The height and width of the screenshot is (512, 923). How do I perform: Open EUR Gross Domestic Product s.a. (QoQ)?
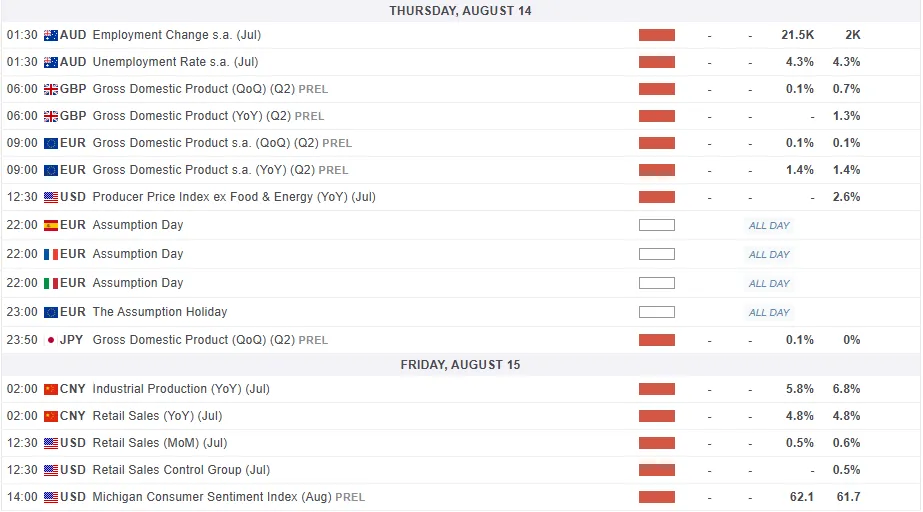[x=204, y=143]
